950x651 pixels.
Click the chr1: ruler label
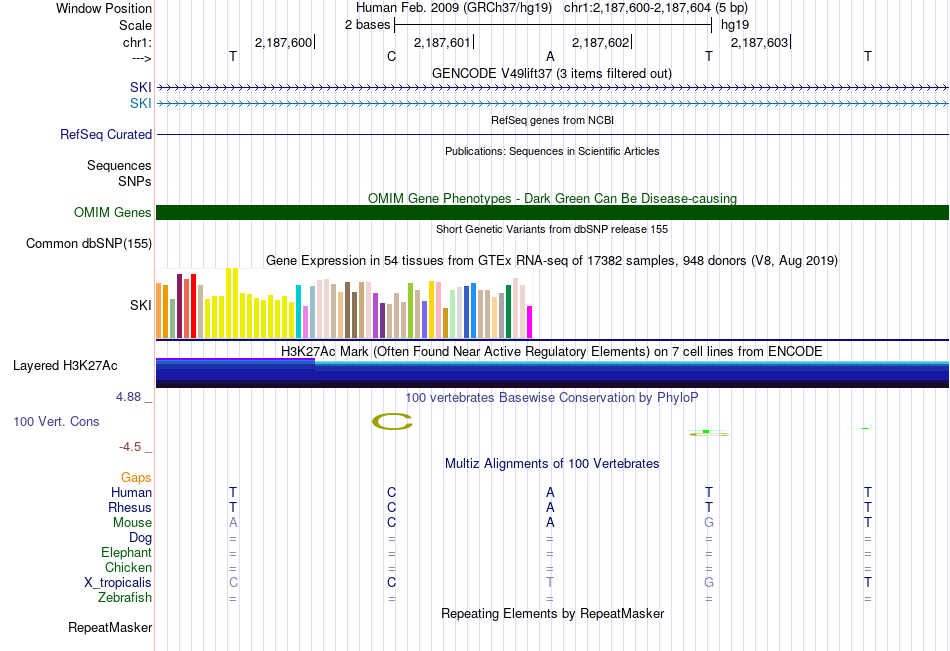[137, 42]
